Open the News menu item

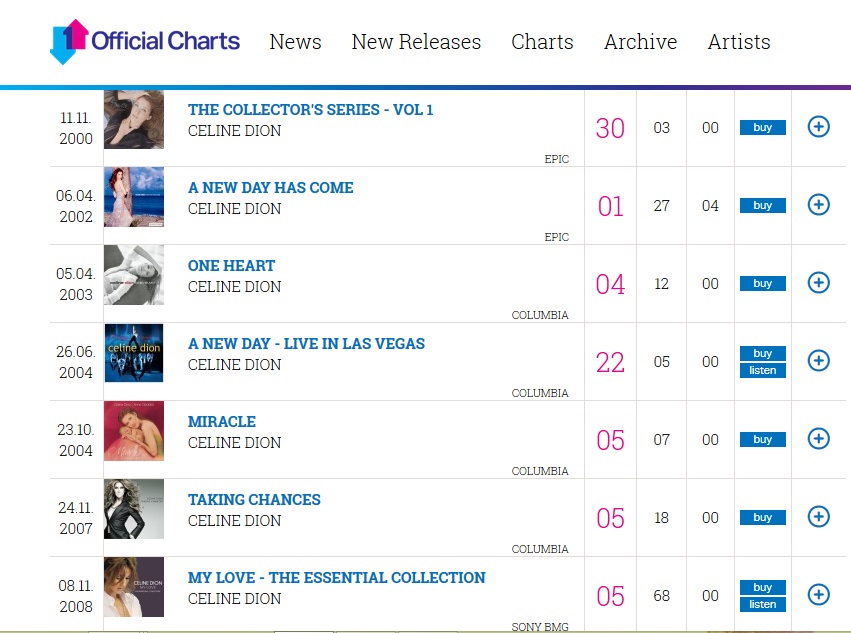pos(295,42)
